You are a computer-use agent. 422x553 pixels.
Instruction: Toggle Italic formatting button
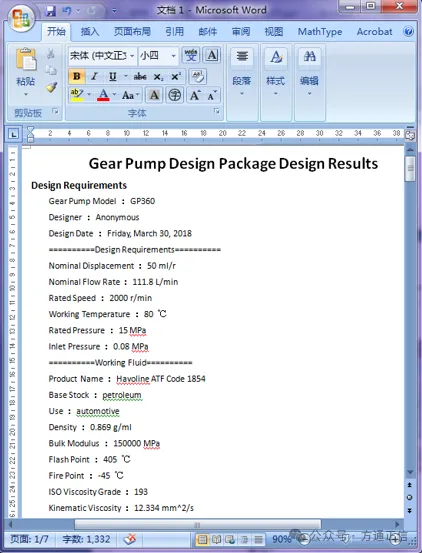(x=94, y=77)
